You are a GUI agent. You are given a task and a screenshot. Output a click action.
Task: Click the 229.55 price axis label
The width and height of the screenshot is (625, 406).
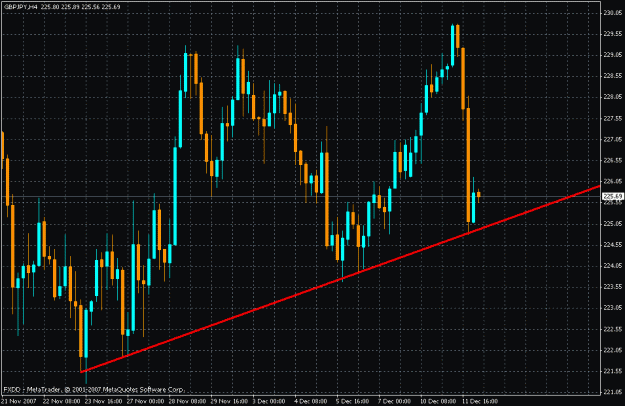[613, 34]
